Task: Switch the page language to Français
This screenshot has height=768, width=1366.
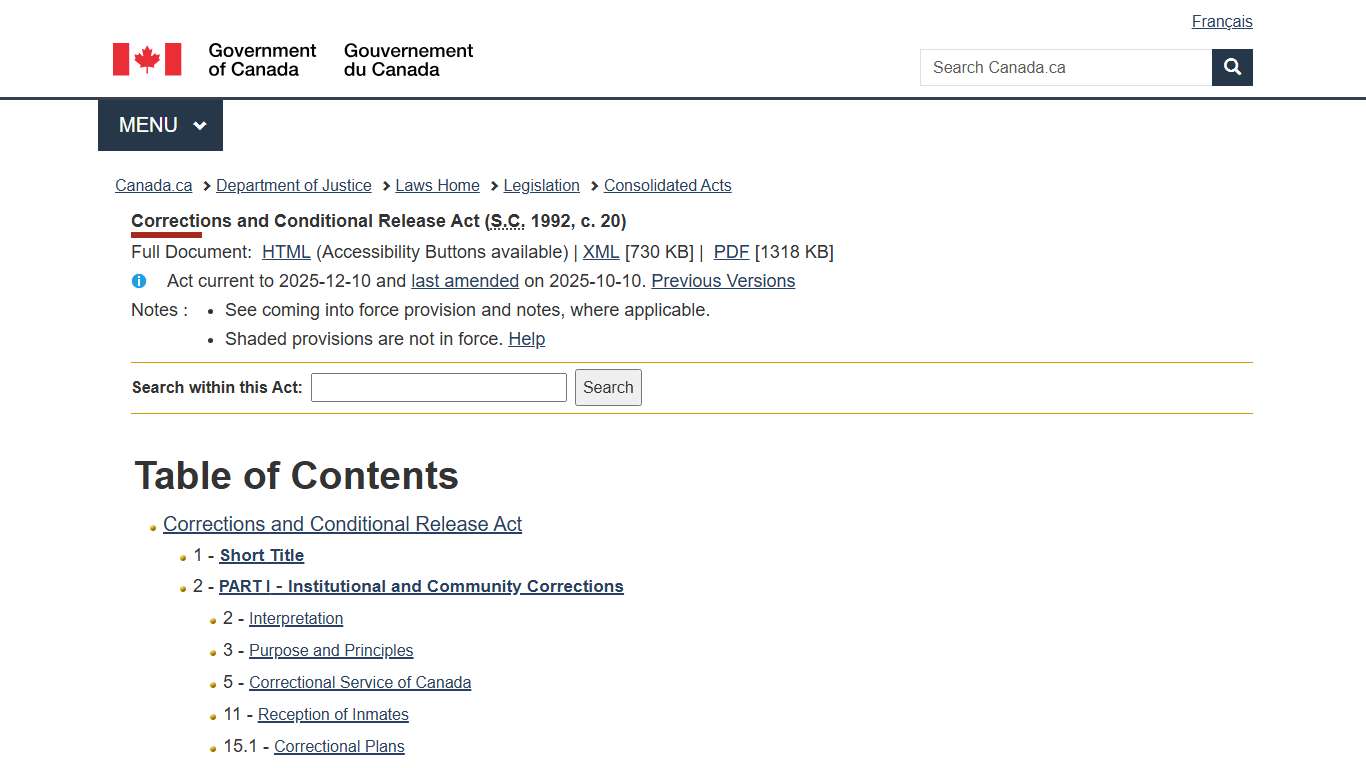Action: pyautogui.click(x=1221, y=21)
